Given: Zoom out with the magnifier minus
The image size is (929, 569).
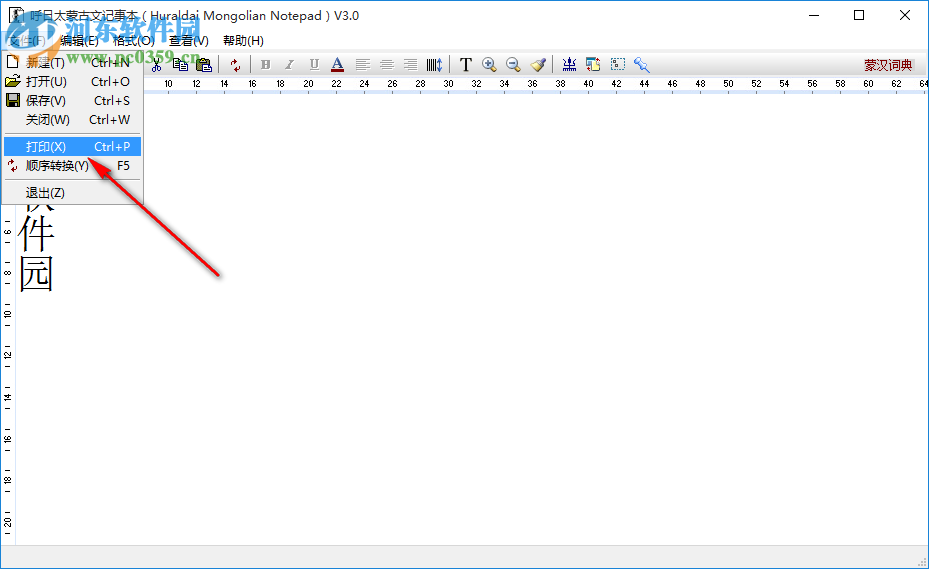Looking at the screenshot, I should [513, 65].
